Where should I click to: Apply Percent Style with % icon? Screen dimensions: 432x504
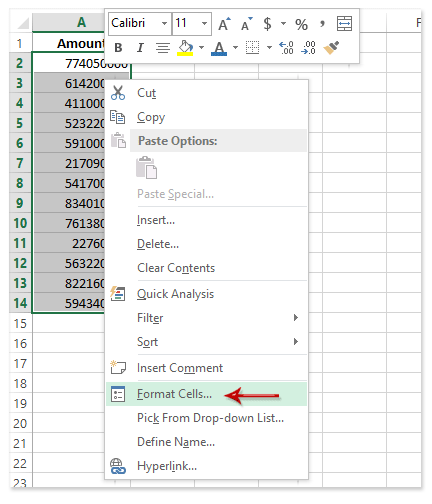301,24
